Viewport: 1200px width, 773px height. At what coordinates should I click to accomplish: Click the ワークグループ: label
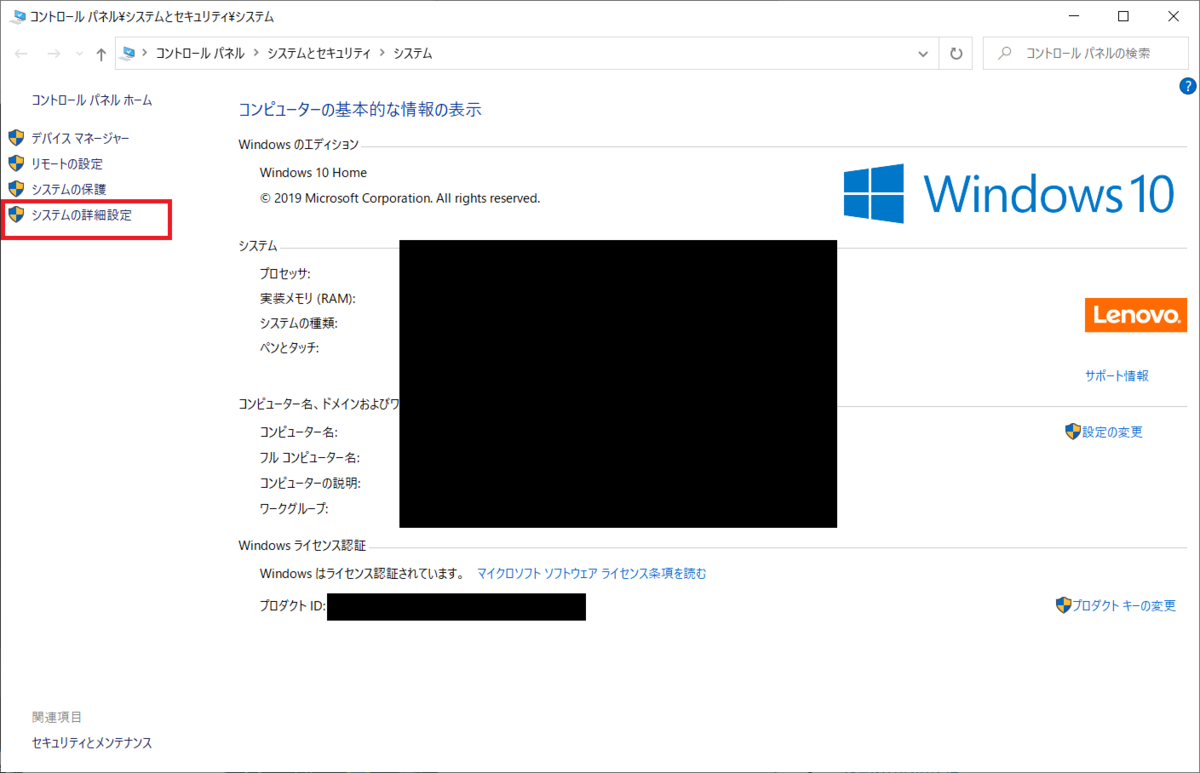(294, 508)
